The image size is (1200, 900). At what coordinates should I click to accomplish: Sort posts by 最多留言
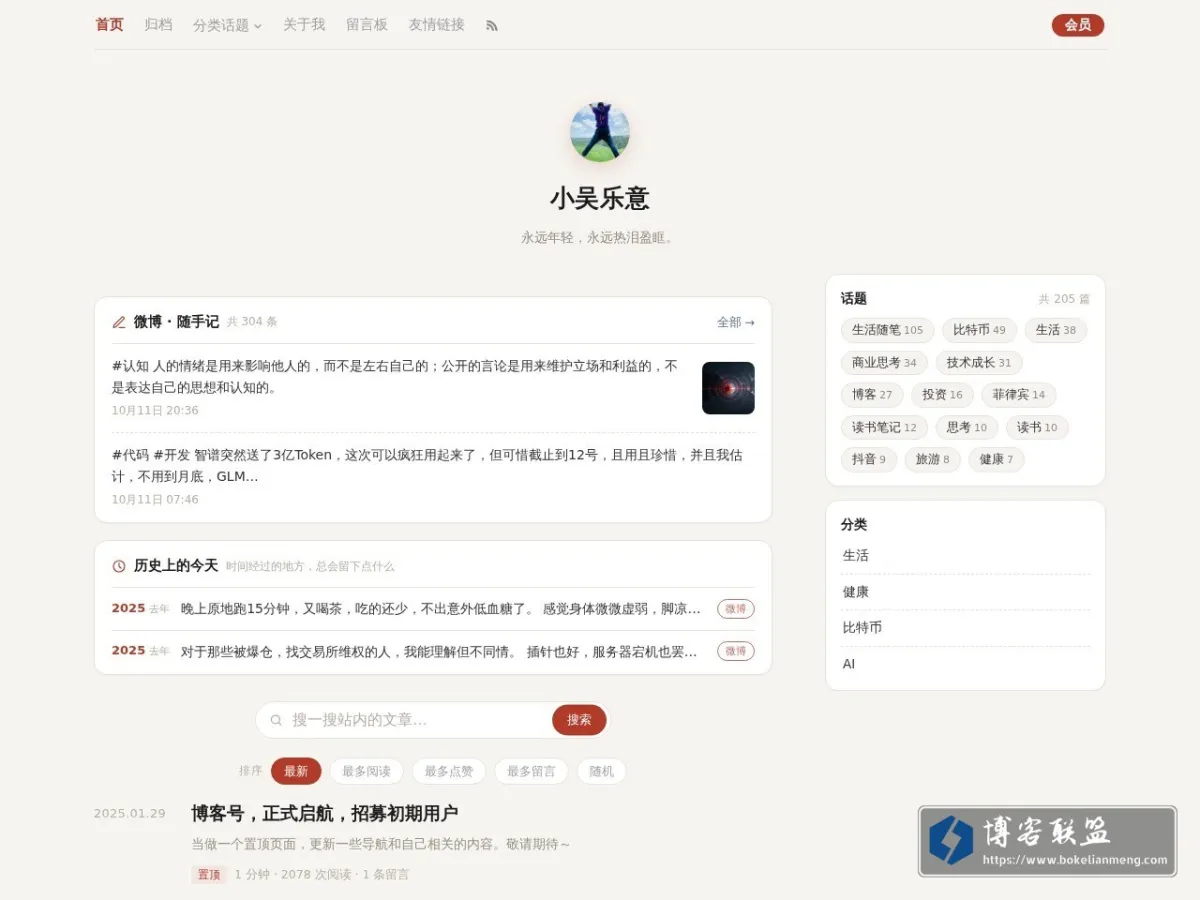531,771
